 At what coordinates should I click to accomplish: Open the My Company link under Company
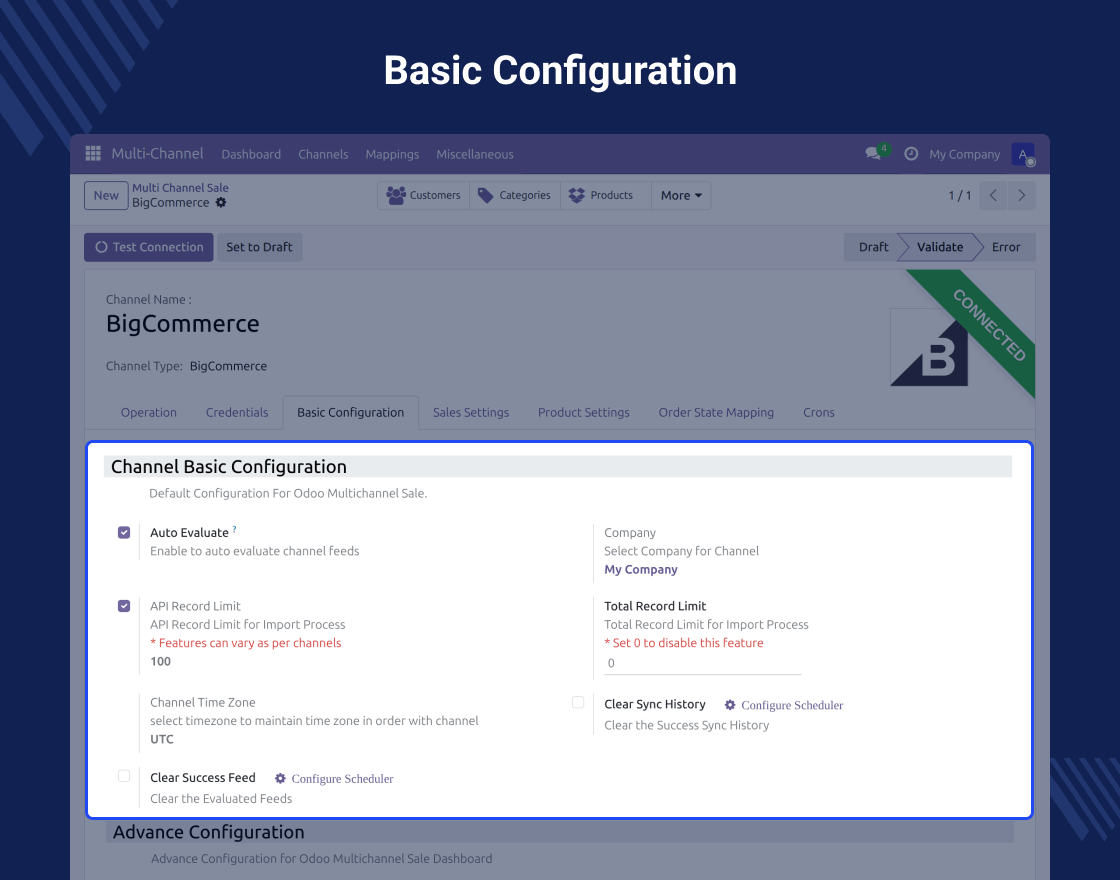pyautogui.click(x=641, y=569)
